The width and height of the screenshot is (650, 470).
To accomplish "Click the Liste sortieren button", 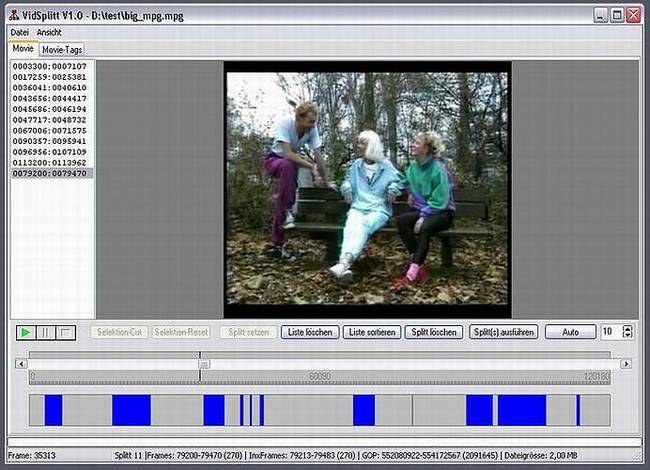I will (372, 332).
